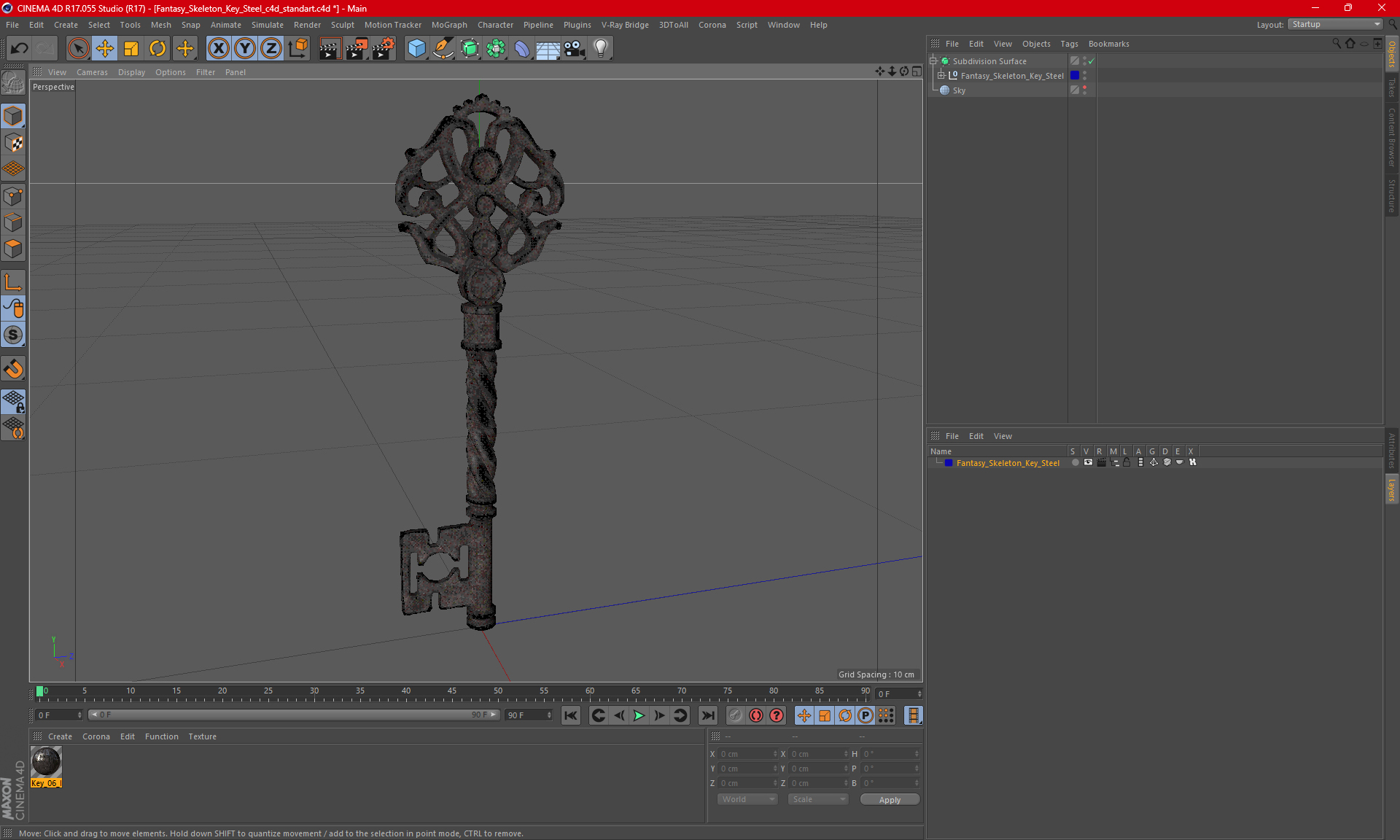The height and width of the screenshot is (840, 1400).
Task: Open Edit Render Settings
Action: pos(383,48)
